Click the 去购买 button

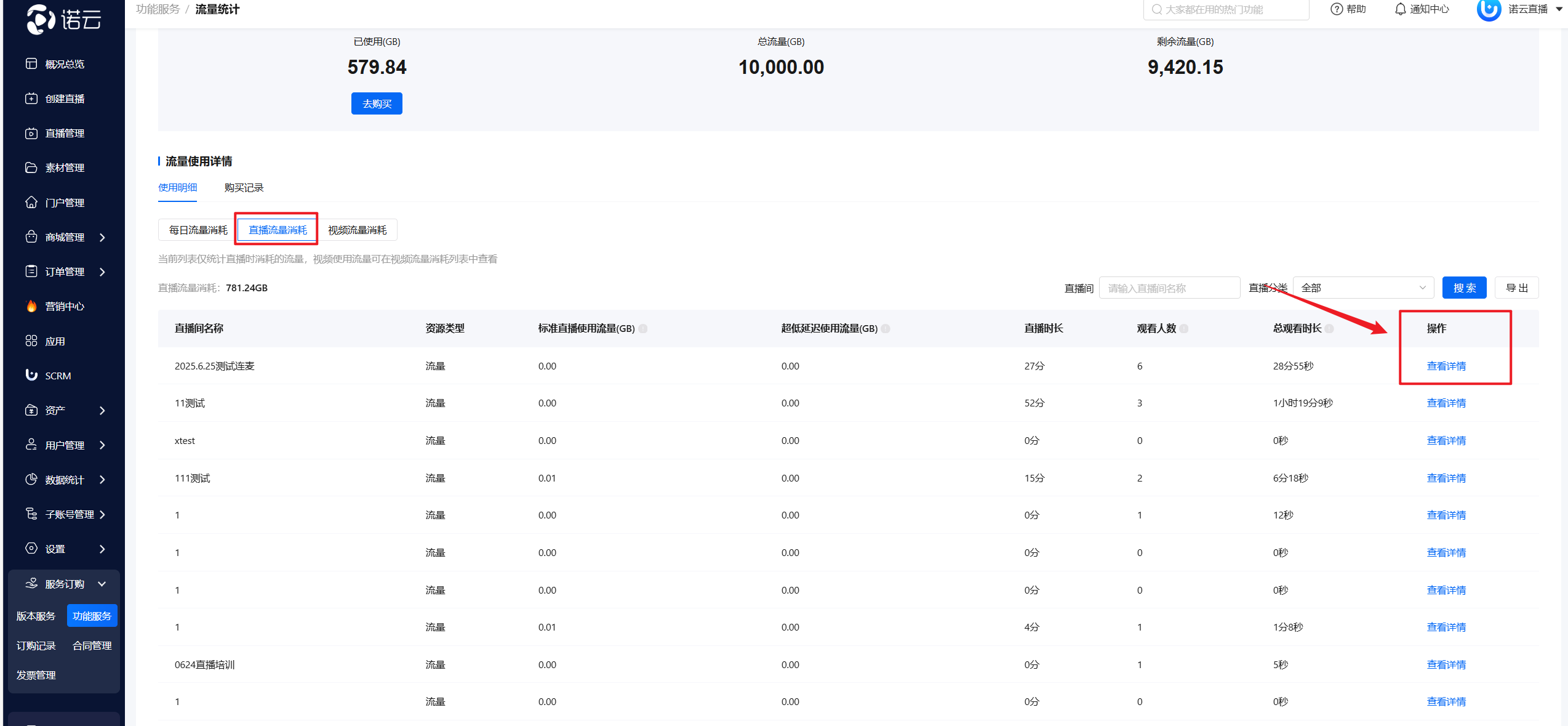click(x=377, y=103)
